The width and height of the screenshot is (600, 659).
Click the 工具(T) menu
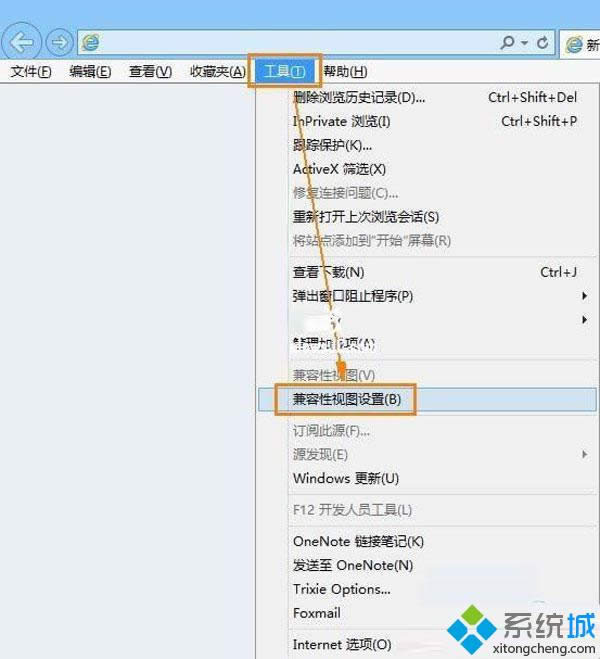(284, 71)
